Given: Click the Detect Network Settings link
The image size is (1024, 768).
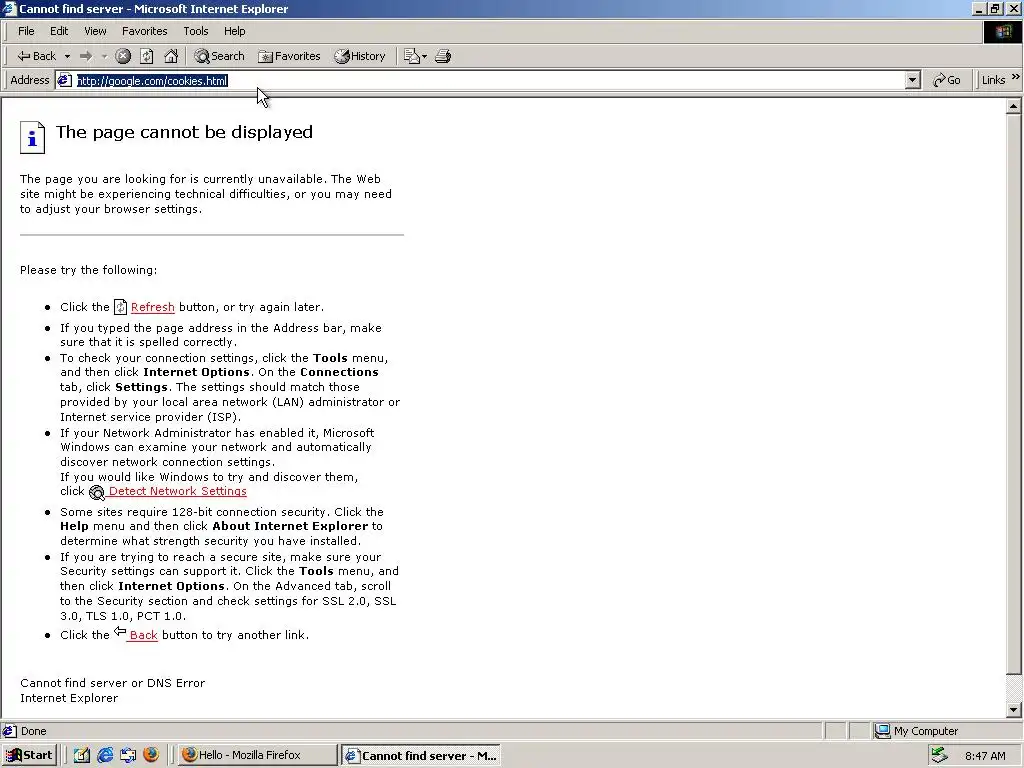Looking at the screenshot, I should pos(178,491).
